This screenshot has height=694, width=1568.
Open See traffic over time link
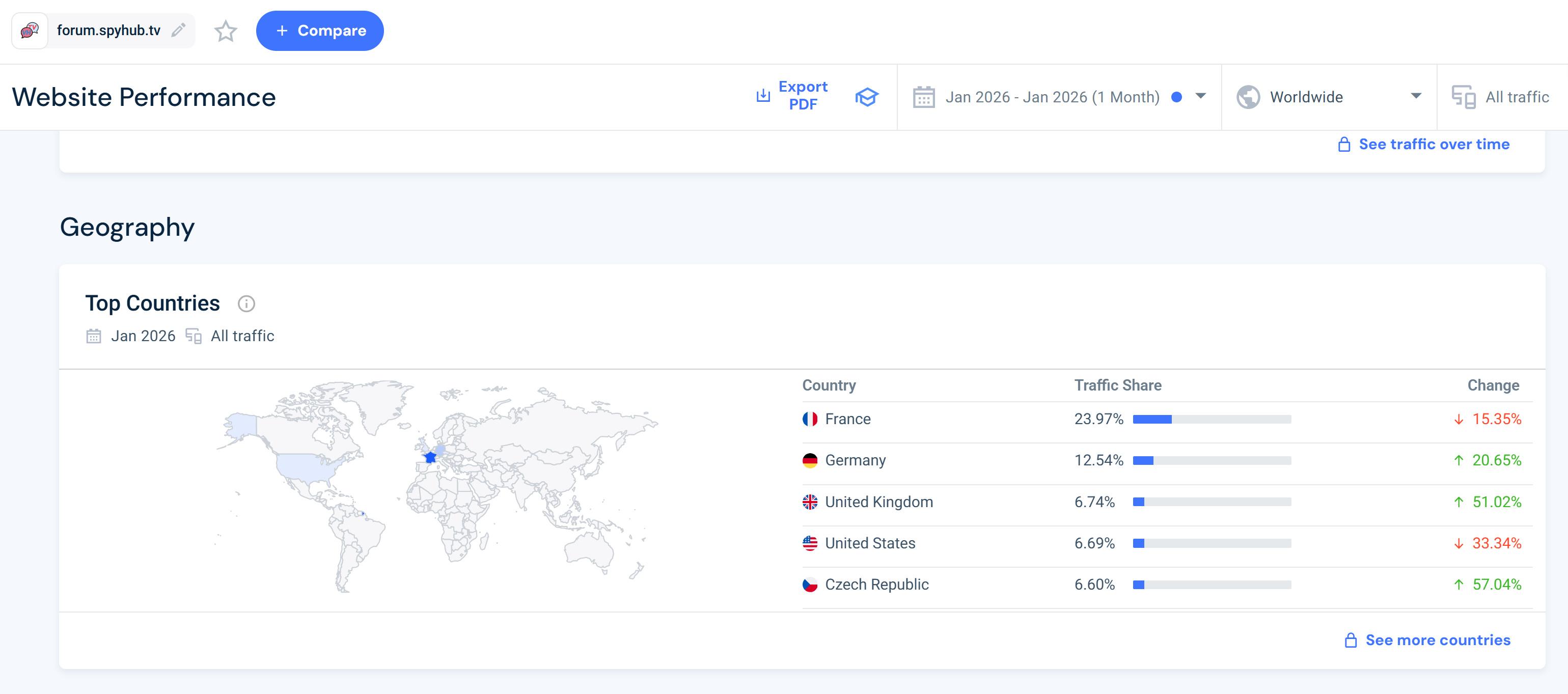coord(1434,144)
